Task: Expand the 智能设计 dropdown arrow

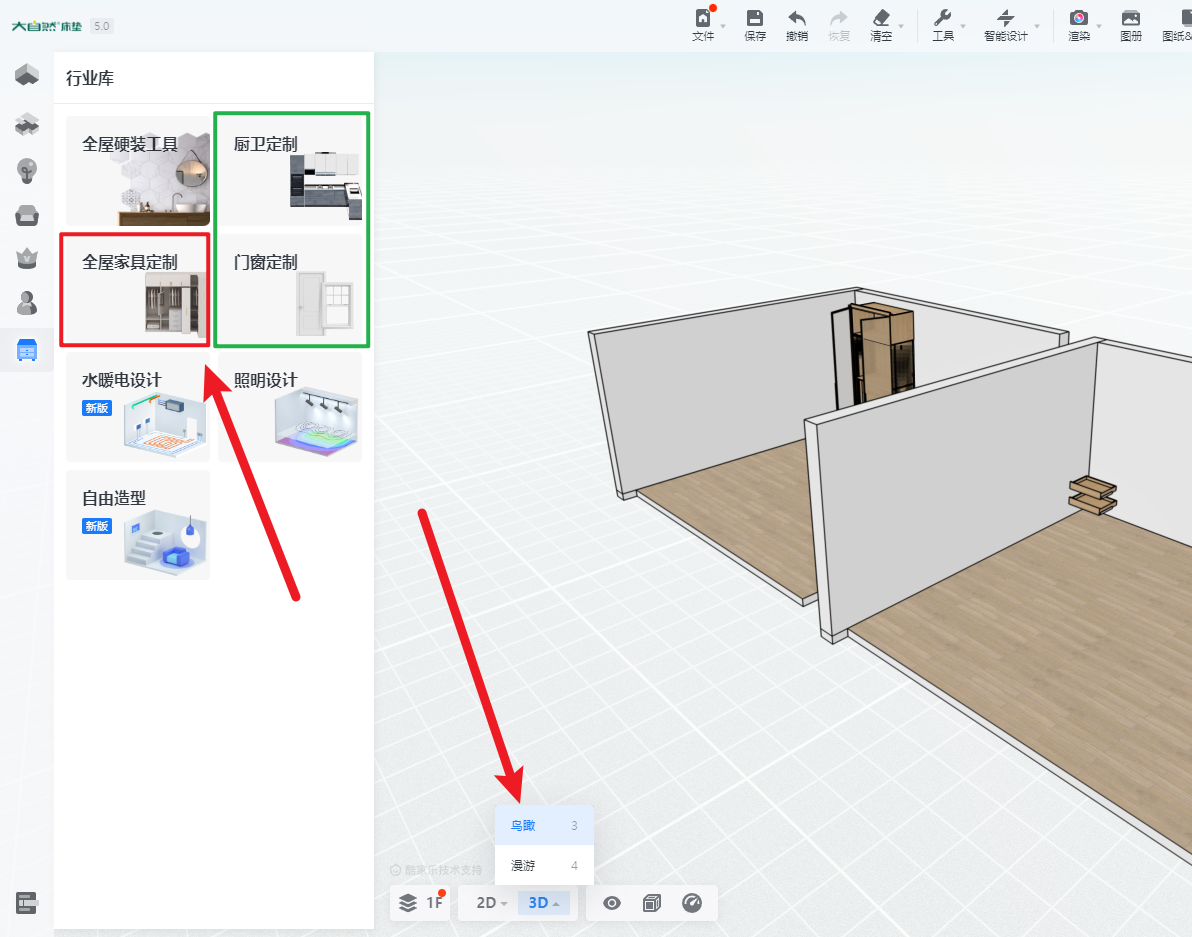Action: (x=1036, y=27)
